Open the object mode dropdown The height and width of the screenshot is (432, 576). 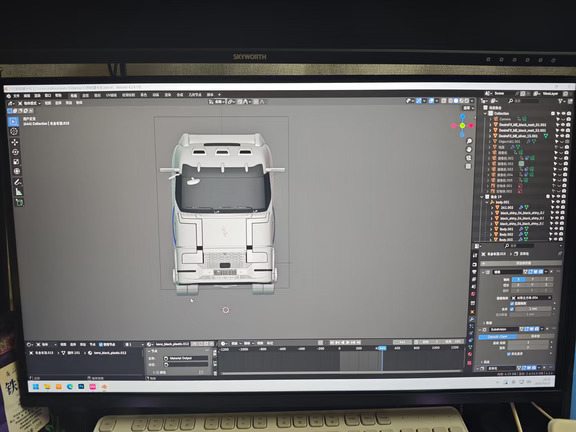click(30, 103)
